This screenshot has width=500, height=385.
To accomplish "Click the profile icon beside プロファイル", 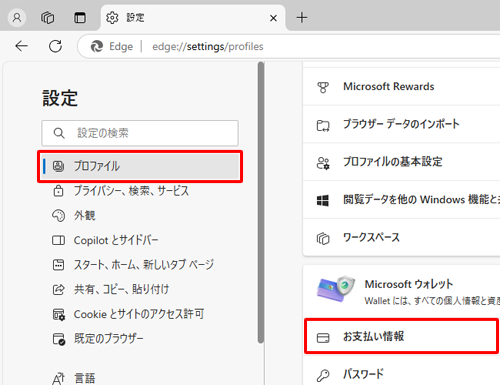I will (58, 166).
